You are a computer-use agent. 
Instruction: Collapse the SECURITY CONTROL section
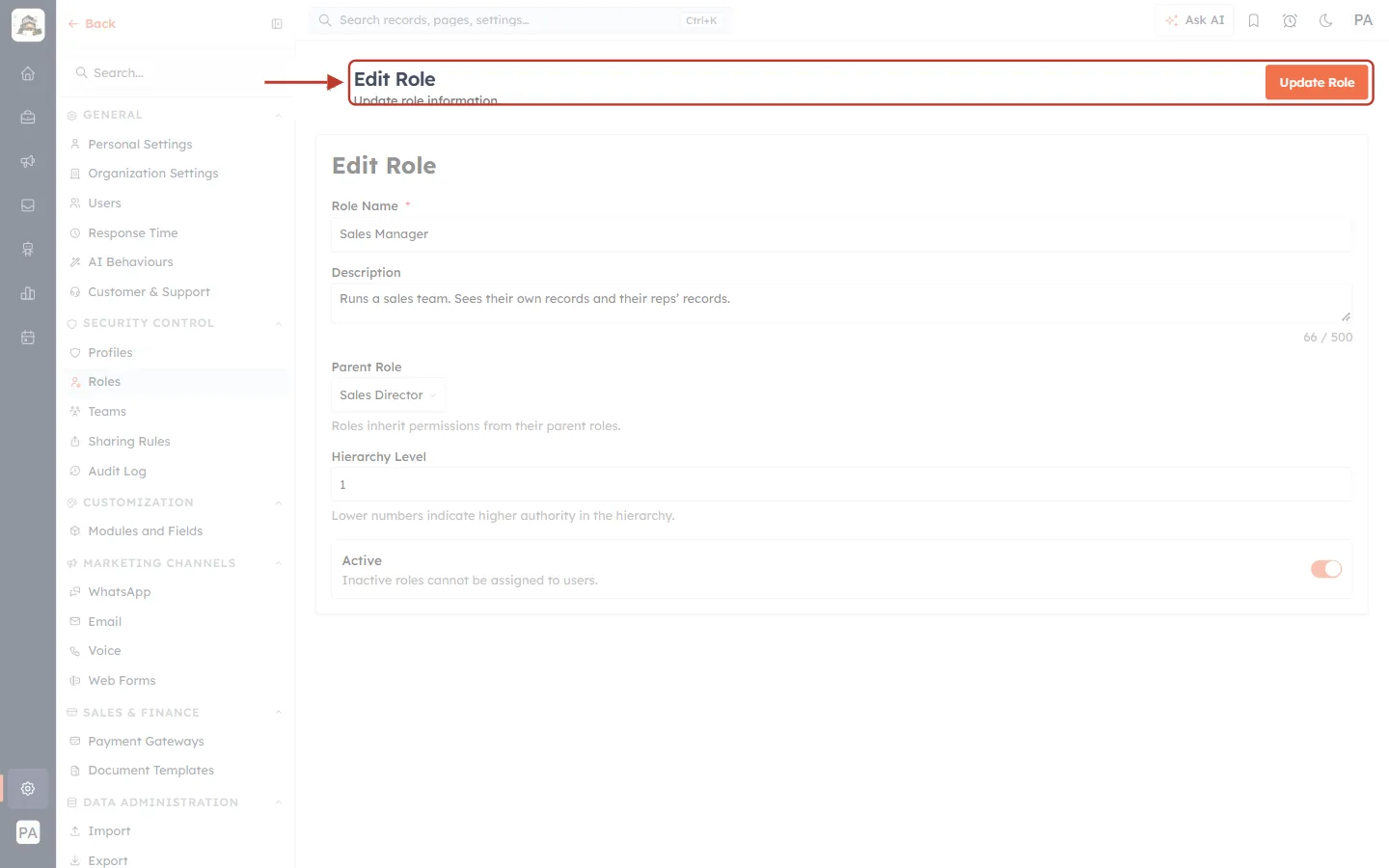(278, 324)
